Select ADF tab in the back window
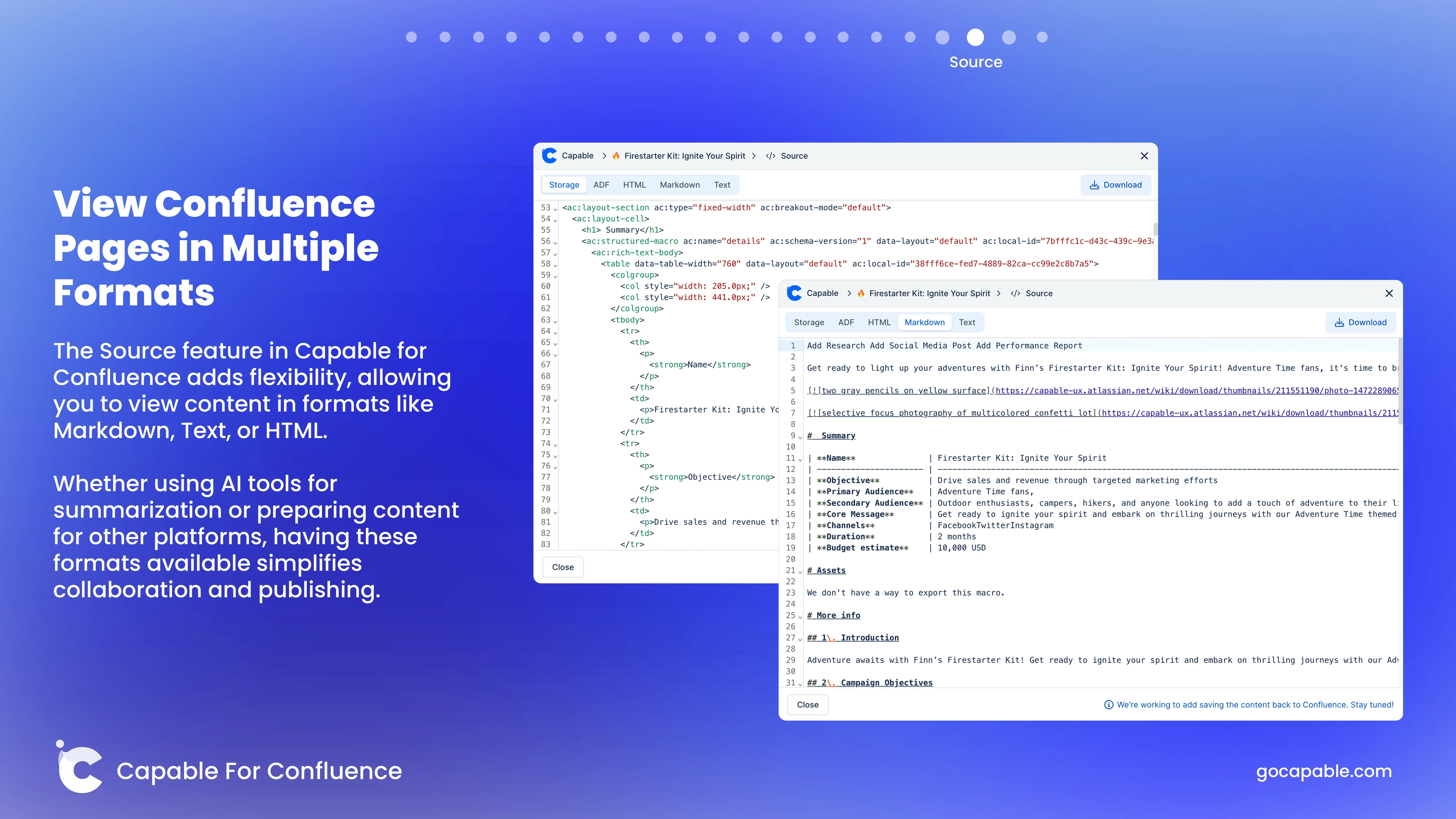Viewport: 1456px width, 819px height. (x=601, y=185)
